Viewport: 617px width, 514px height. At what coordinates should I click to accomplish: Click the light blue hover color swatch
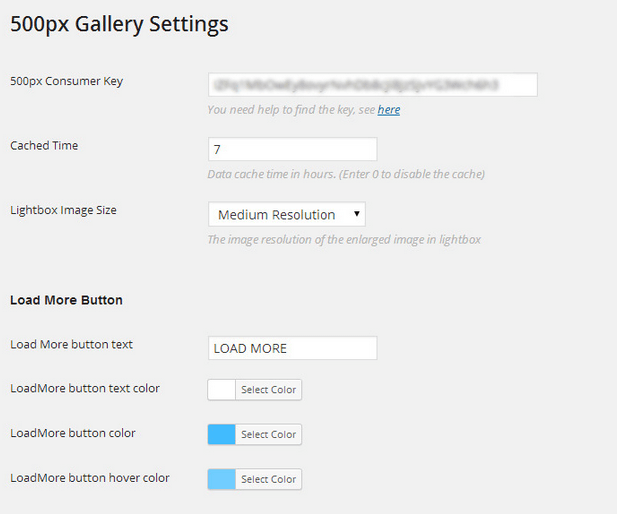pos(222,479)
